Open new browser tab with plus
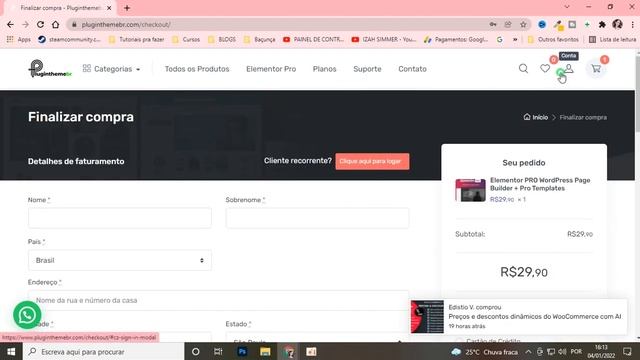Image resolution: width=640 pixels, height=360 pixels. [127, 8]
